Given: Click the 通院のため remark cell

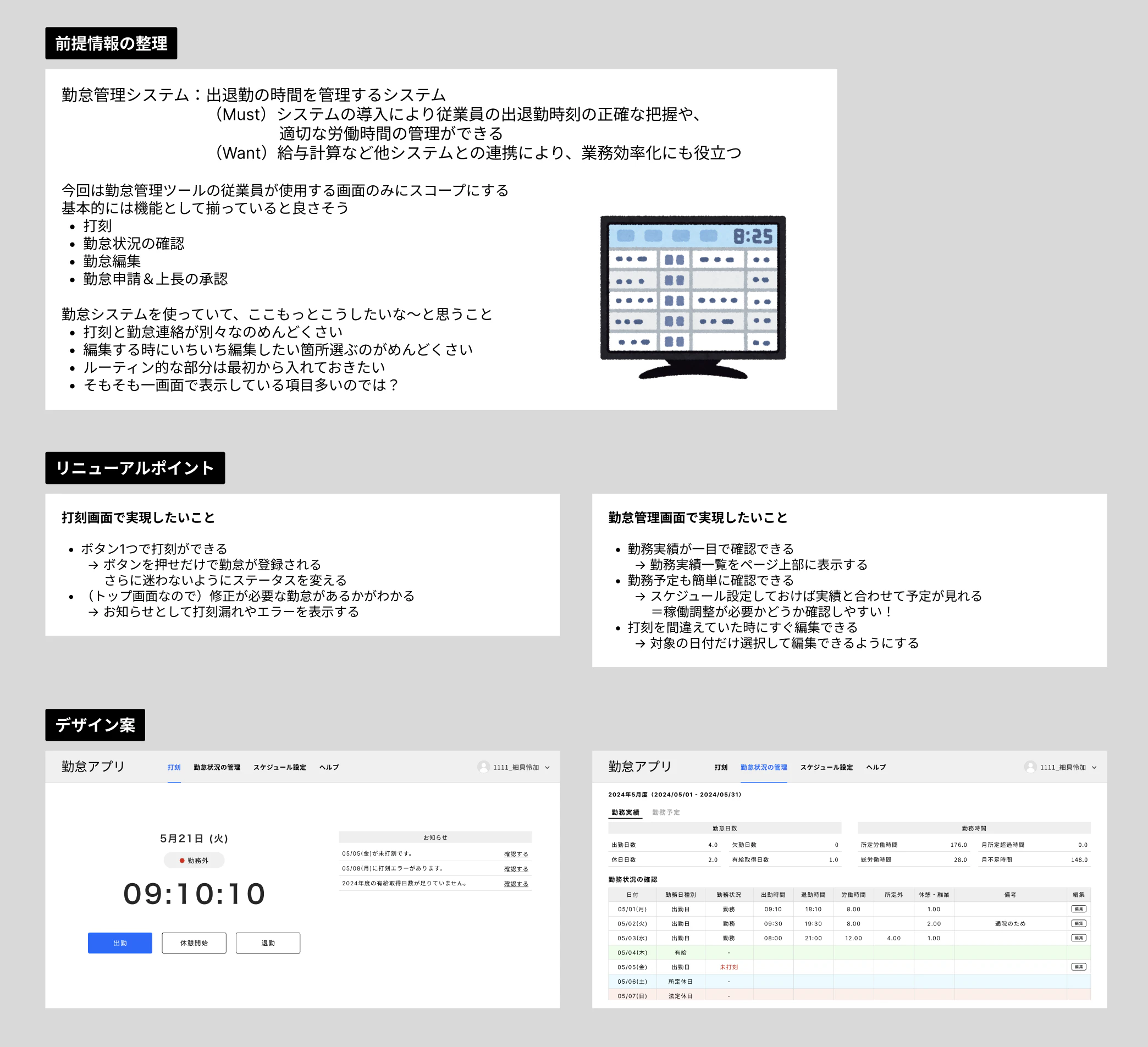Looking at the screenshot, I should [x=1009, y=923].
